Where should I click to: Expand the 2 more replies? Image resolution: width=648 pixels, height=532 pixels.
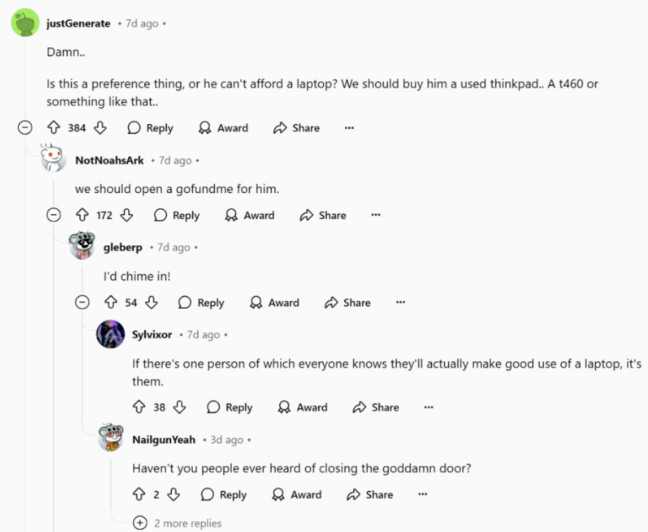tap(177, 523)
